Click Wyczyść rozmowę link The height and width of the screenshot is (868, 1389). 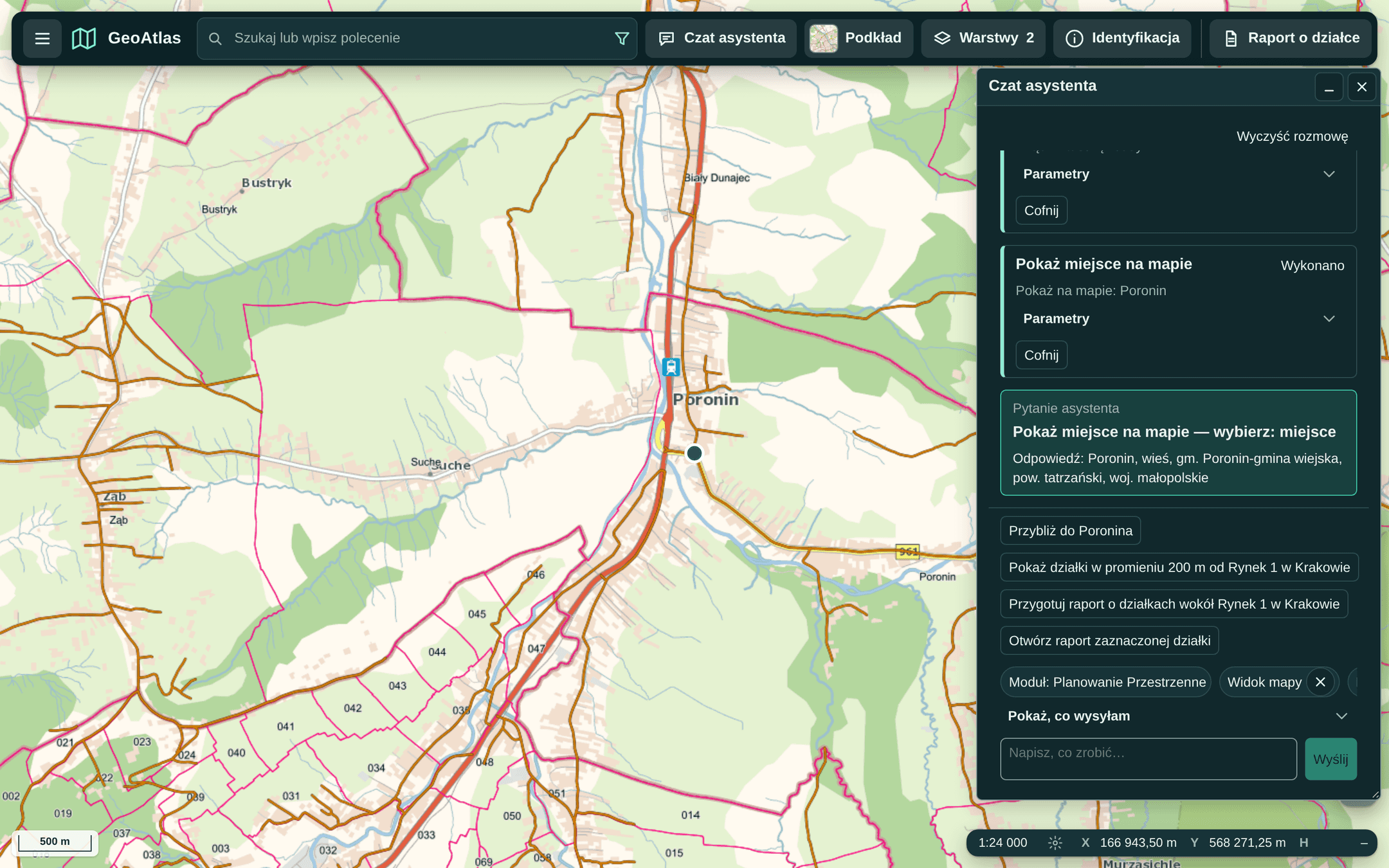coord(1292,136)
